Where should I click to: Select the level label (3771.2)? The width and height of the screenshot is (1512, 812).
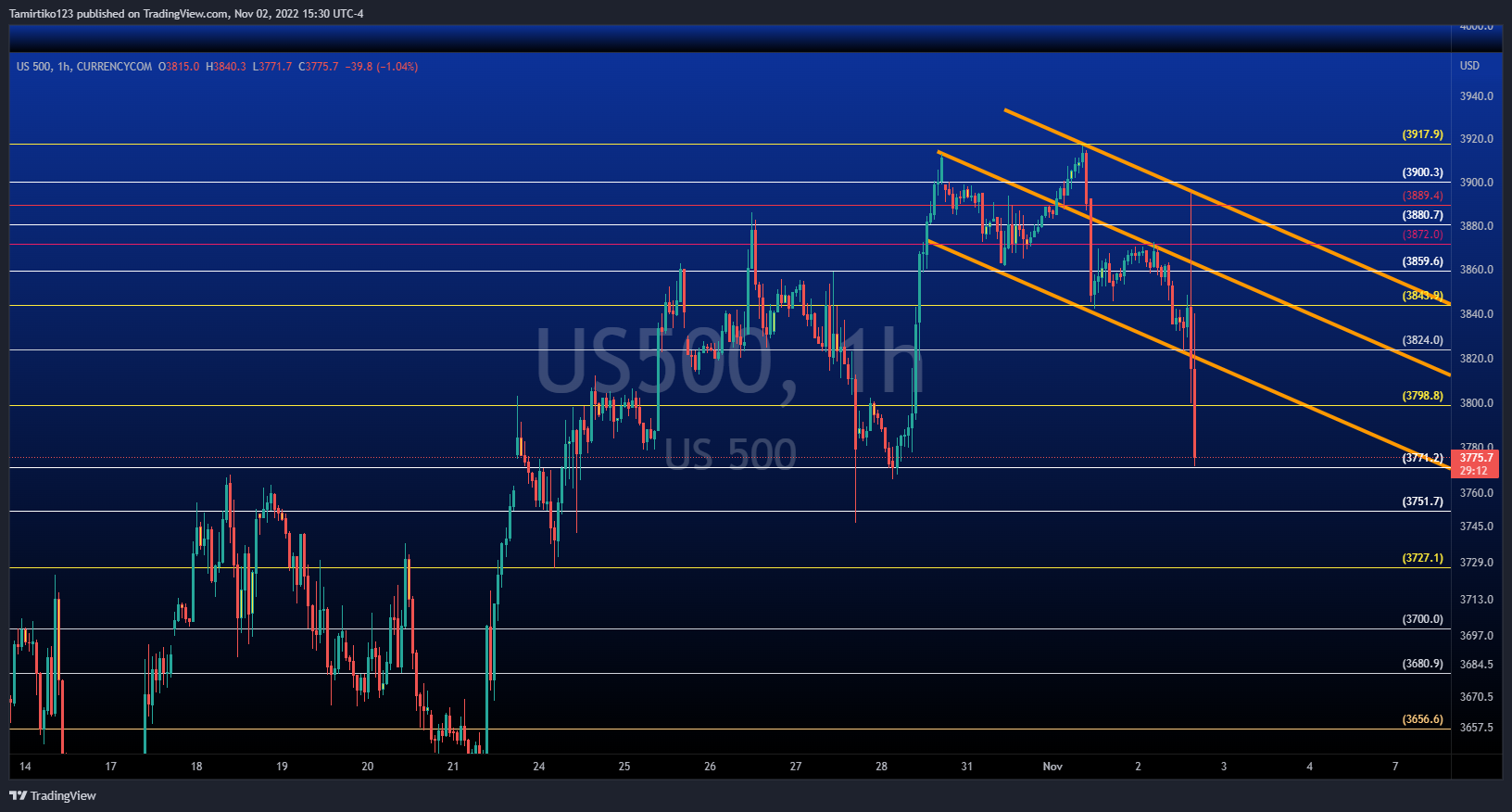coord(1423,458)
